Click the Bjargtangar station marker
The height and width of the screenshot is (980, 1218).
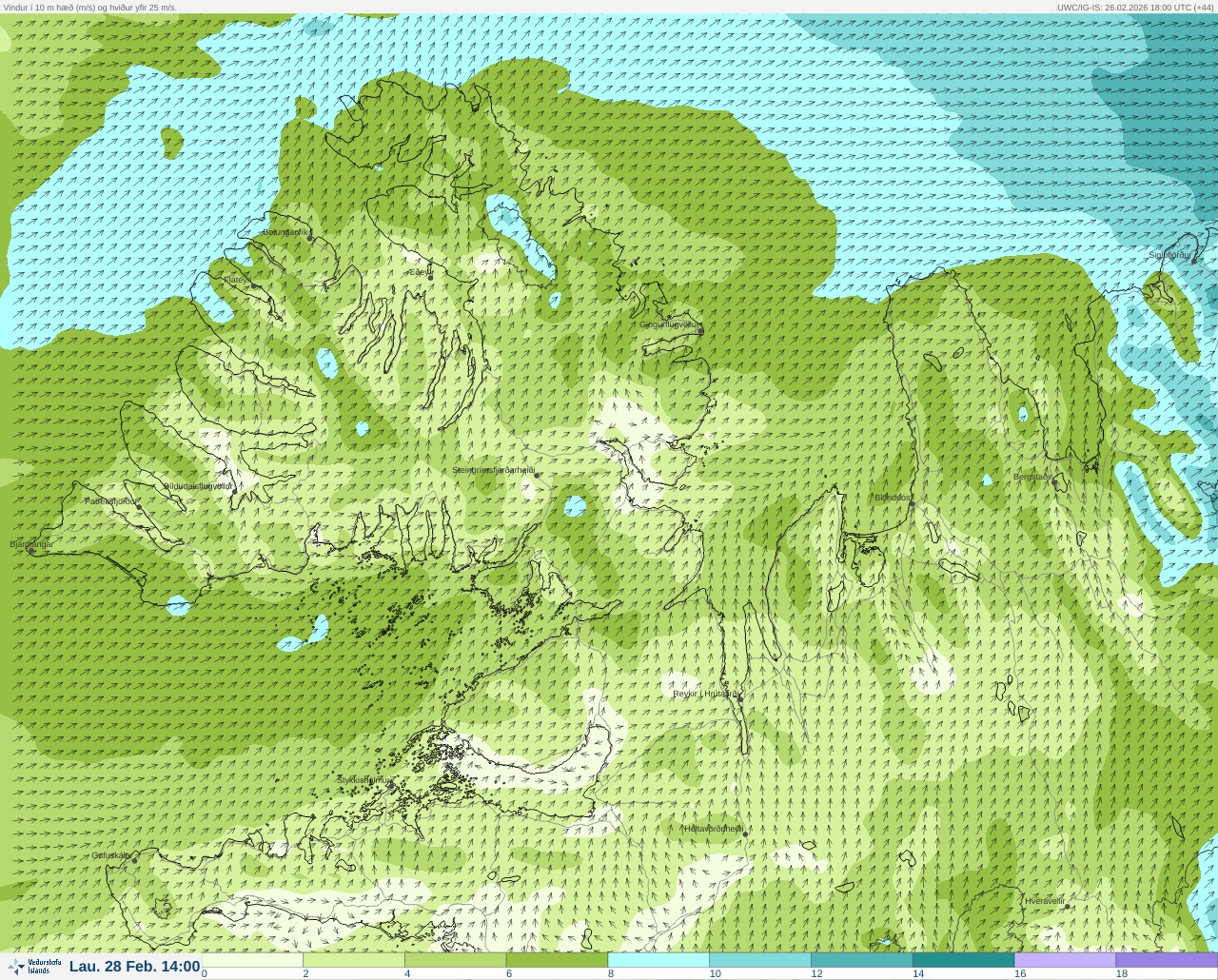pos(31,550)
